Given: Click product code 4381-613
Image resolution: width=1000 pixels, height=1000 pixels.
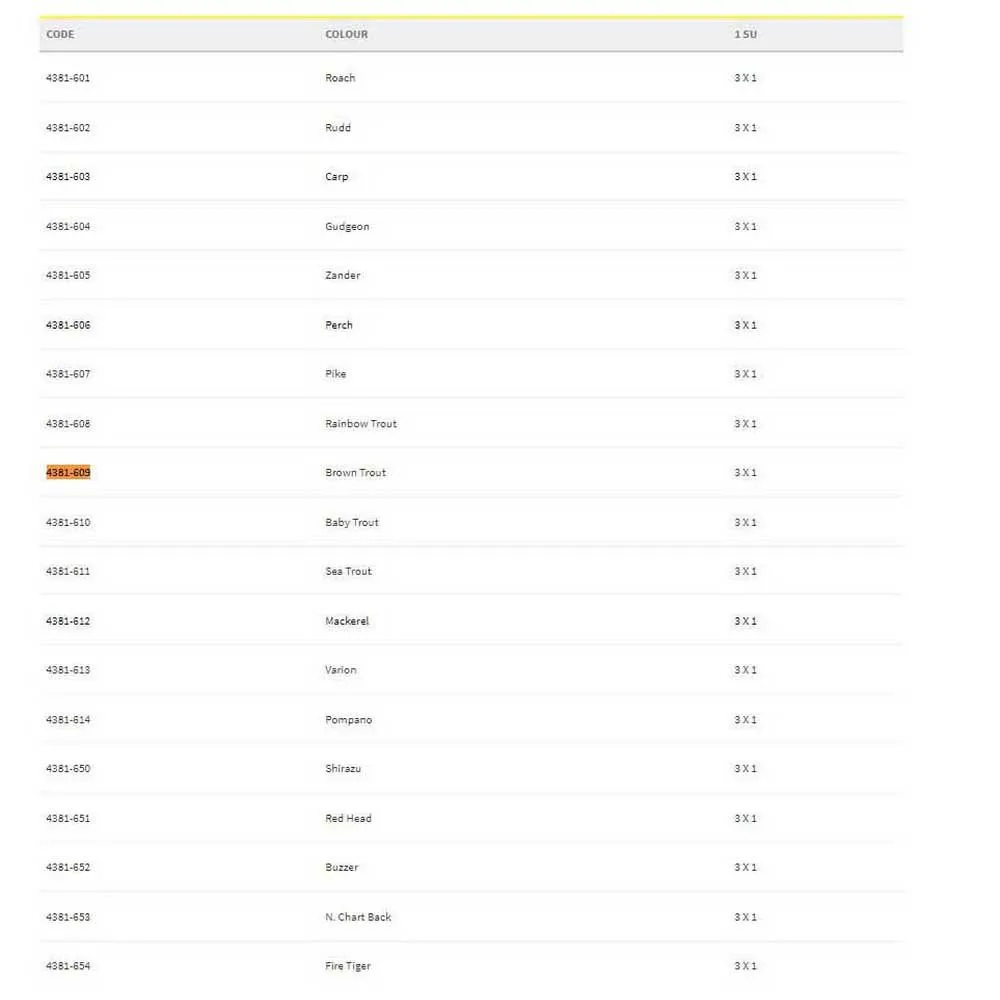Looking at the screenshot, I should [68, 670].
